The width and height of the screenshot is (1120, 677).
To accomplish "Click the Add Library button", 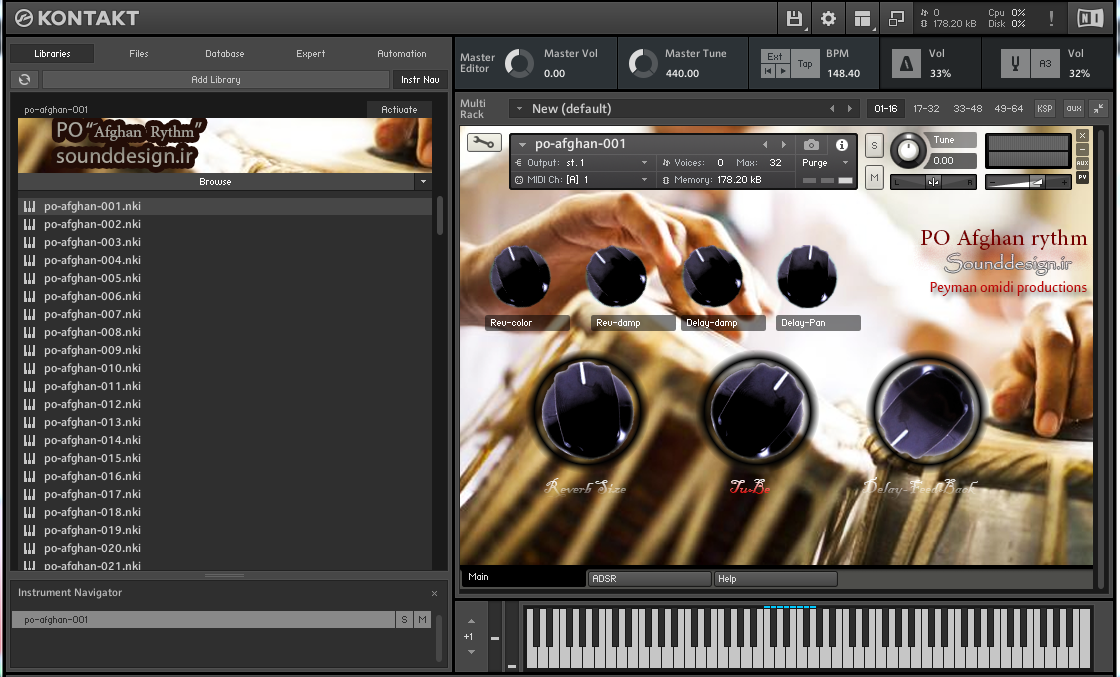I will point(216,79).
